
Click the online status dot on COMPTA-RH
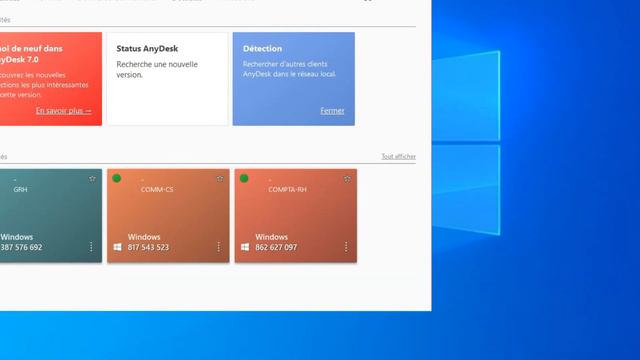[x=244, y=178]
